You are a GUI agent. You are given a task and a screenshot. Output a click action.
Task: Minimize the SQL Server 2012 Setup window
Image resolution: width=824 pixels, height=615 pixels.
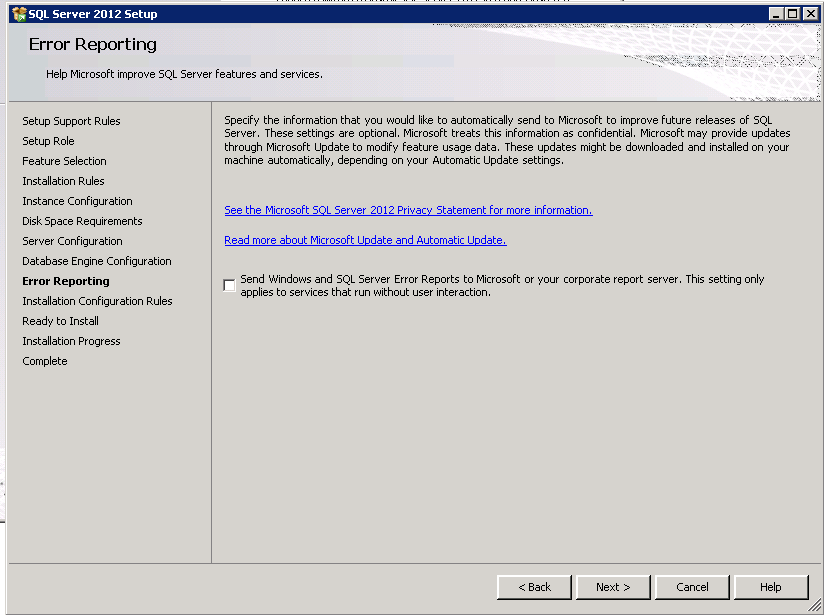[776, 14]
